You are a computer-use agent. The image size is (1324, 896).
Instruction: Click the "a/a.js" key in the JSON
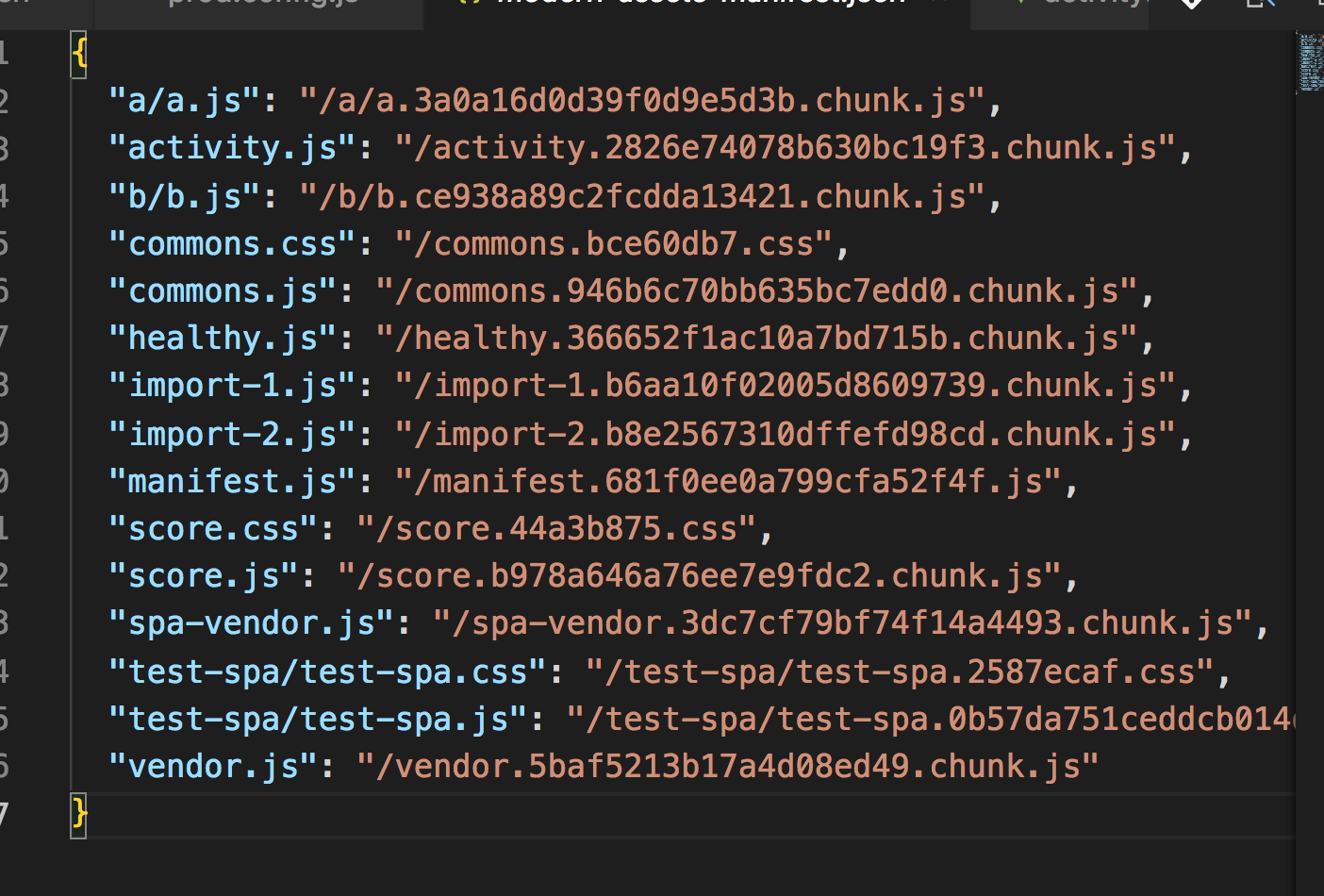pos(184,100)
